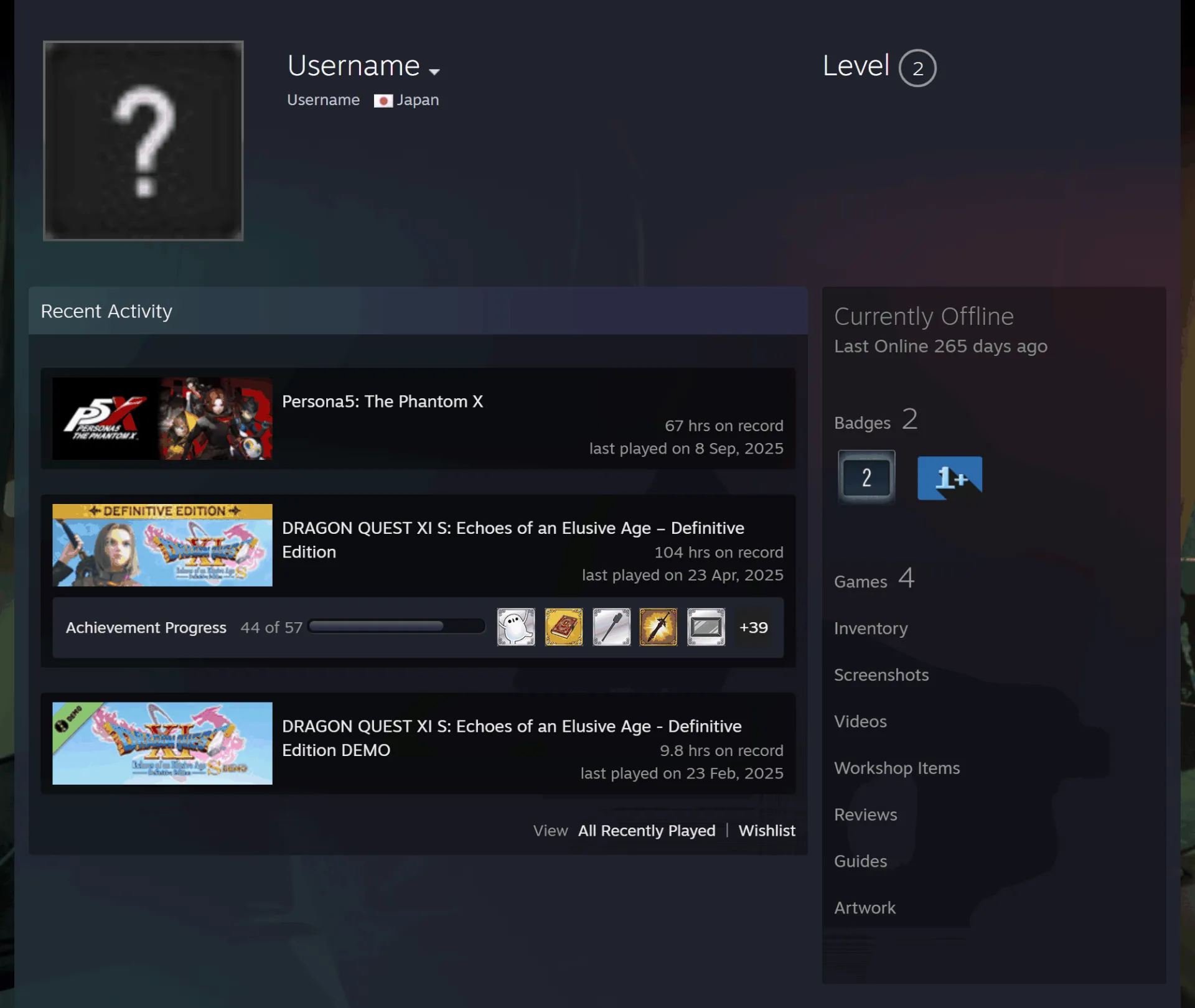Open the Guides link
Image resolution: width=1195 pixels, height=1008 pixels.
coord(860,862)
